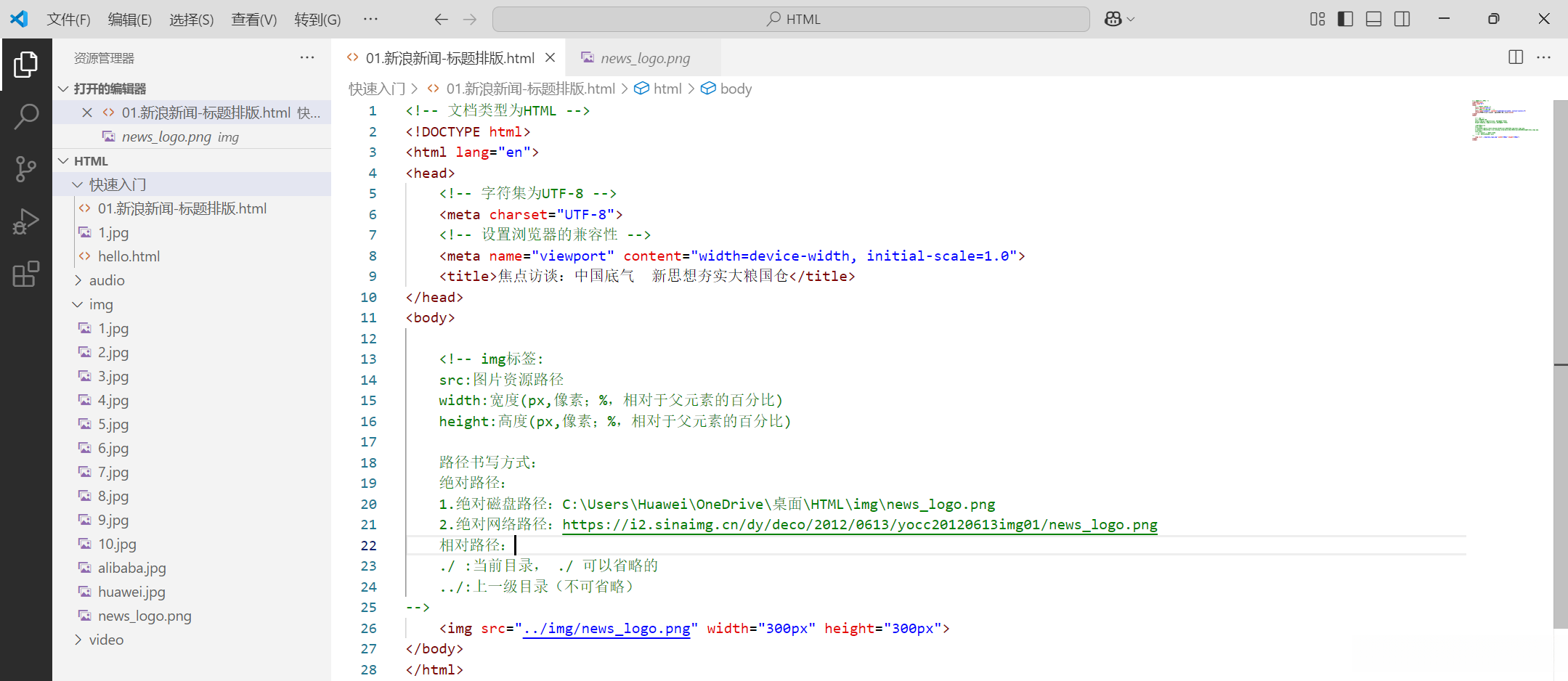Click the meta charset="UTF-8" line

click(x=531, y=214)
